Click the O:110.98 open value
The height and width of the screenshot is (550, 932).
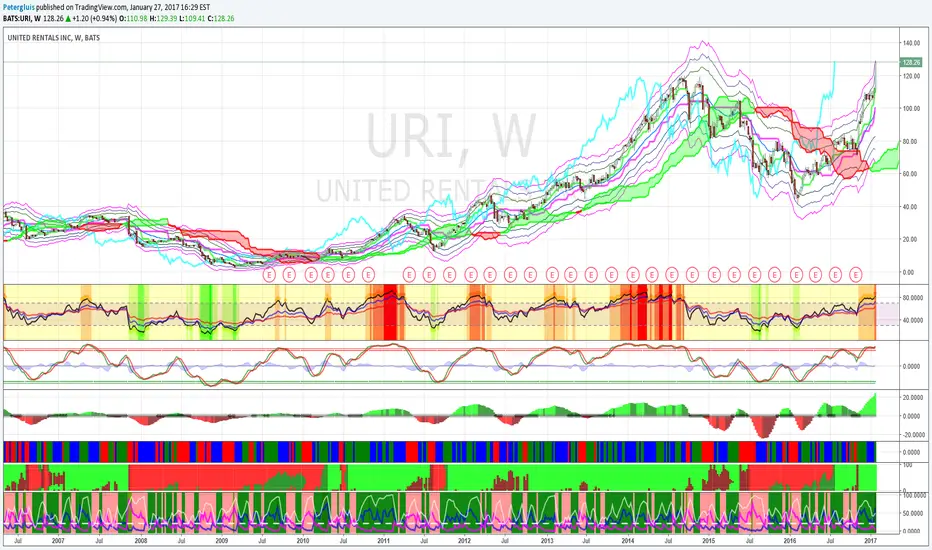(133, 18)
